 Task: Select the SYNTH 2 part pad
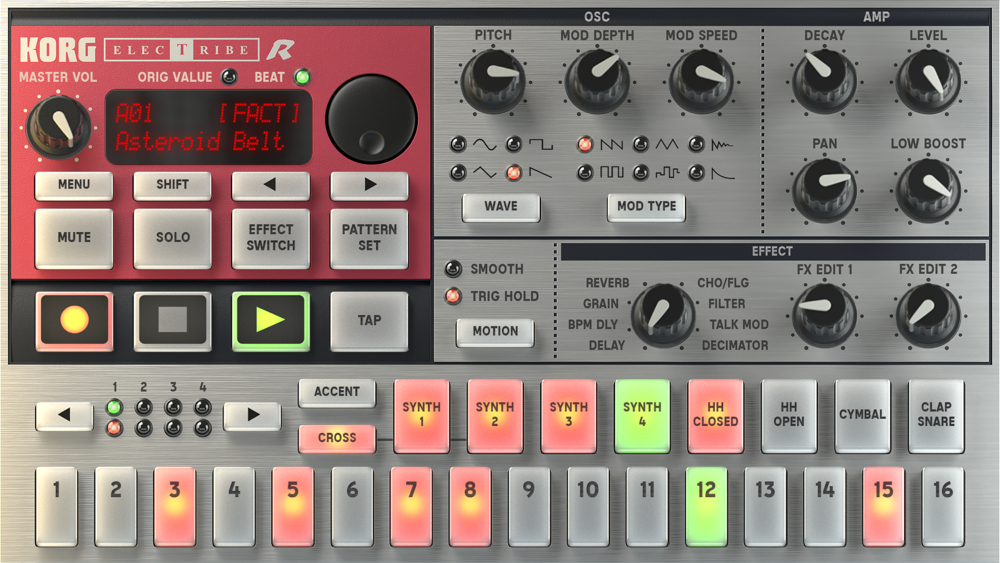[x=495, y=415]
